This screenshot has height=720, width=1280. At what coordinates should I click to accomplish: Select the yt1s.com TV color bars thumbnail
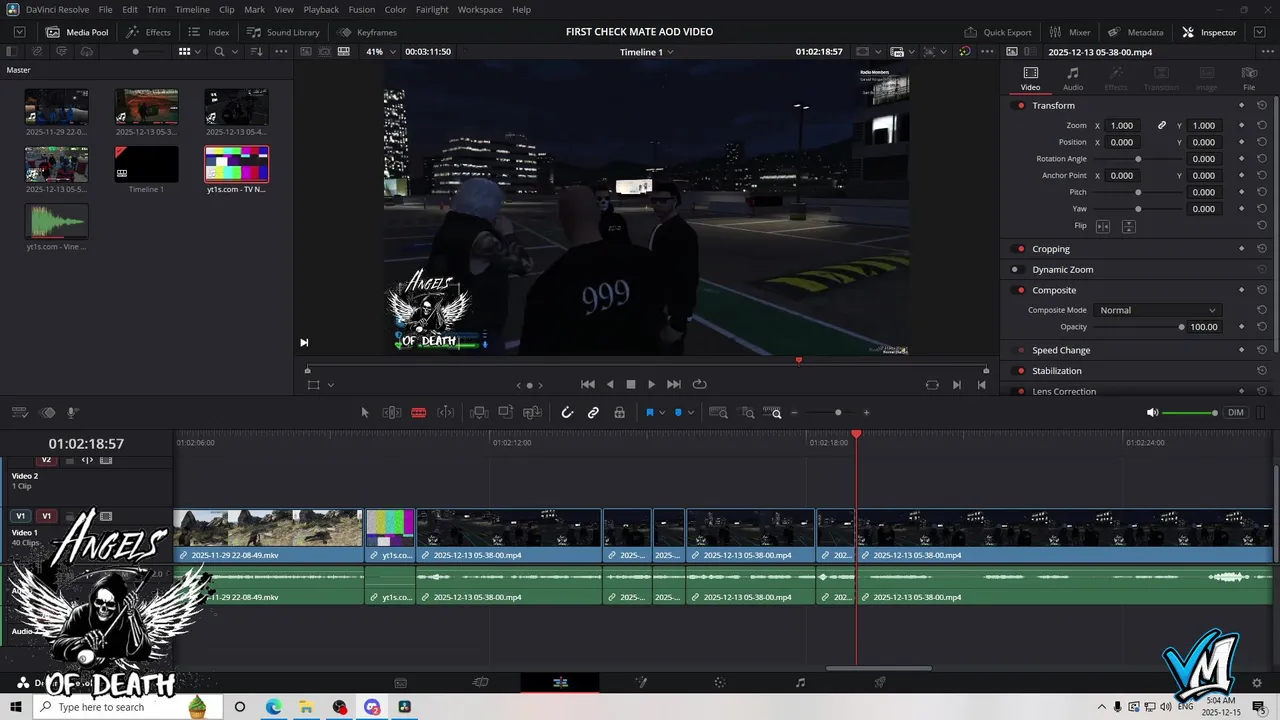point(237,164)
